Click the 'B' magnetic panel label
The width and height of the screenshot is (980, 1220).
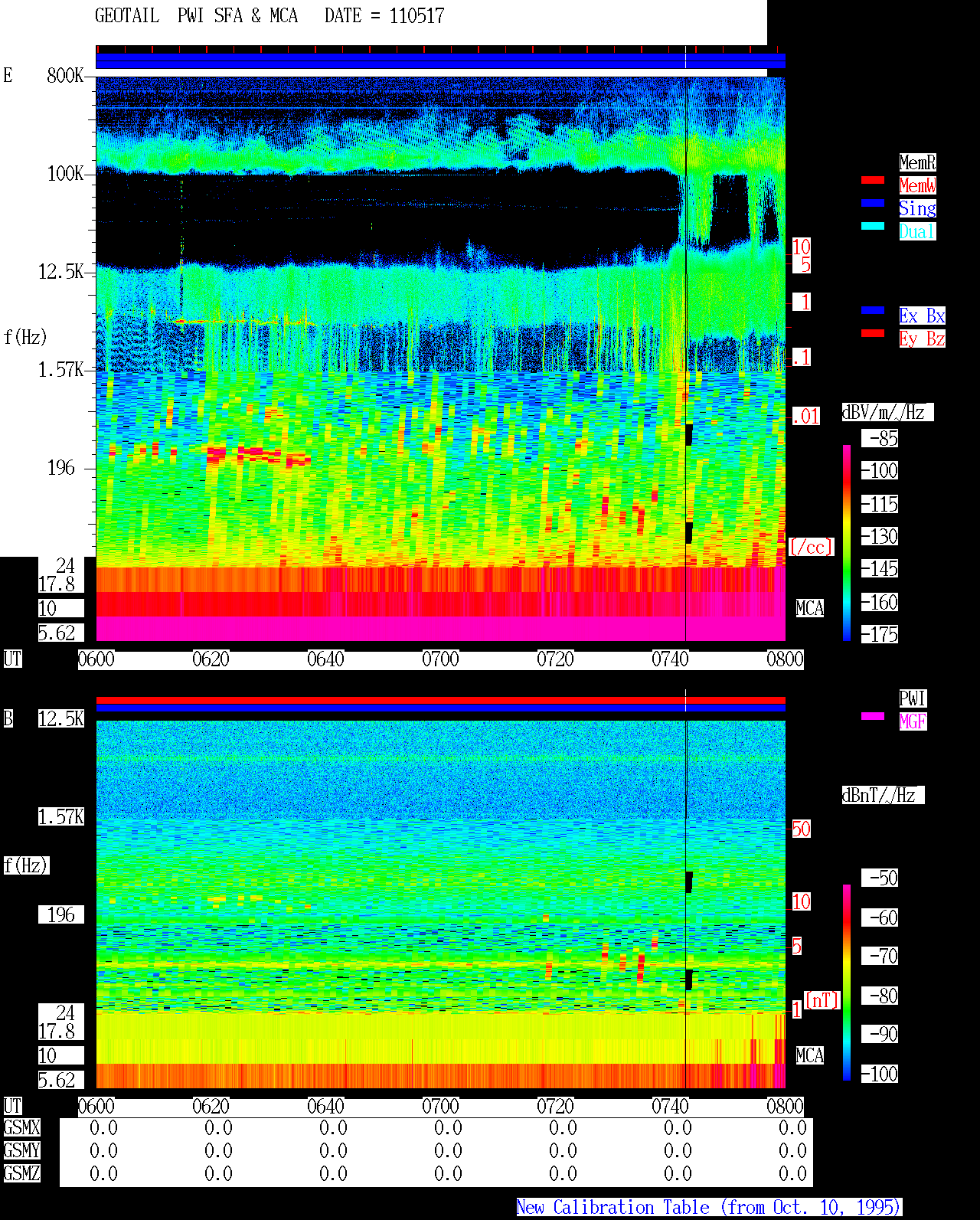click(8, 718)
